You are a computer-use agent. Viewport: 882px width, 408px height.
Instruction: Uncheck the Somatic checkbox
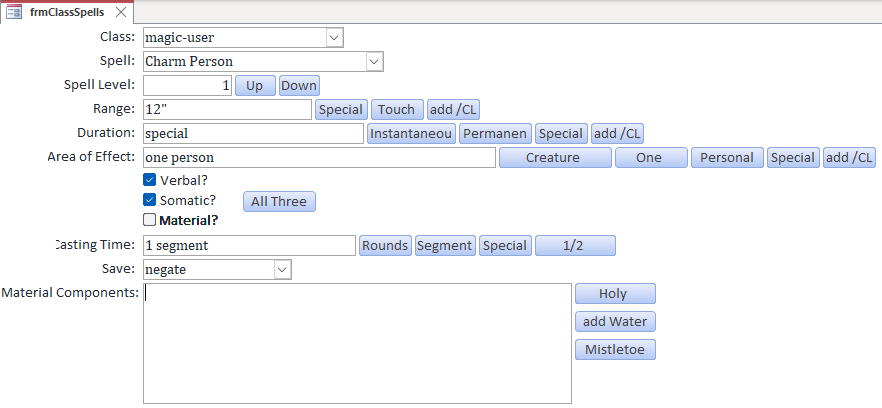(150, 200)
